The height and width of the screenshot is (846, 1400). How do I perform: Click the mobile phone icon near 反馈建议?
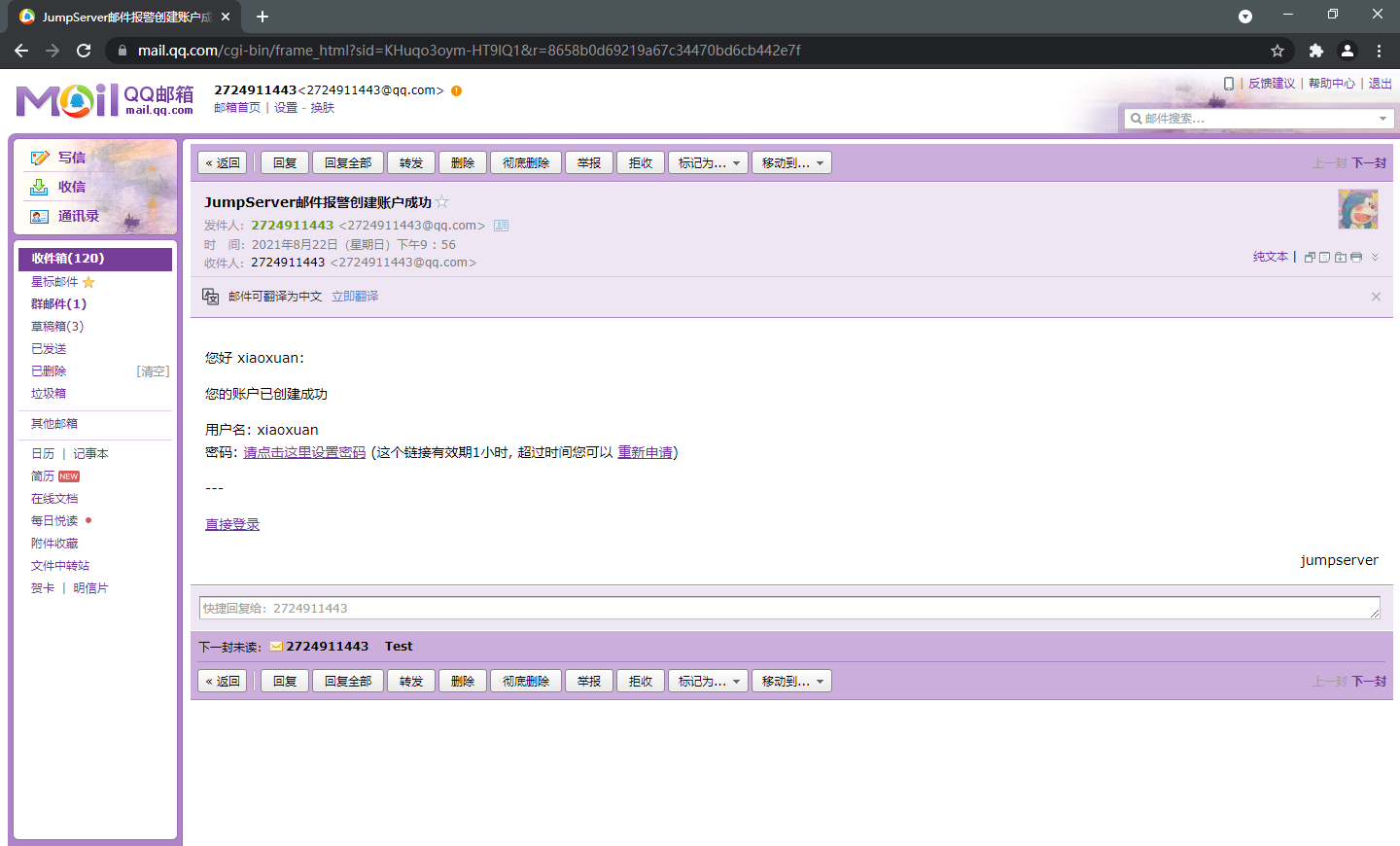coord(1229,84)
